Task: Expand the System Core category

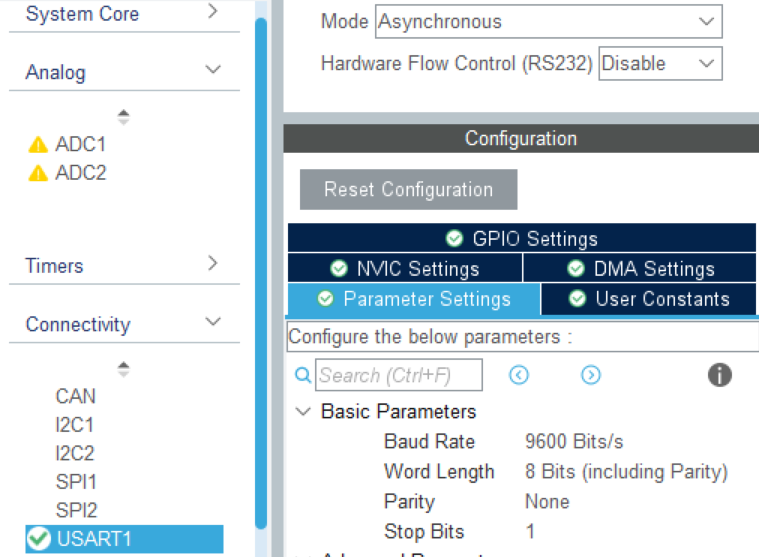Action: [212, 12]
